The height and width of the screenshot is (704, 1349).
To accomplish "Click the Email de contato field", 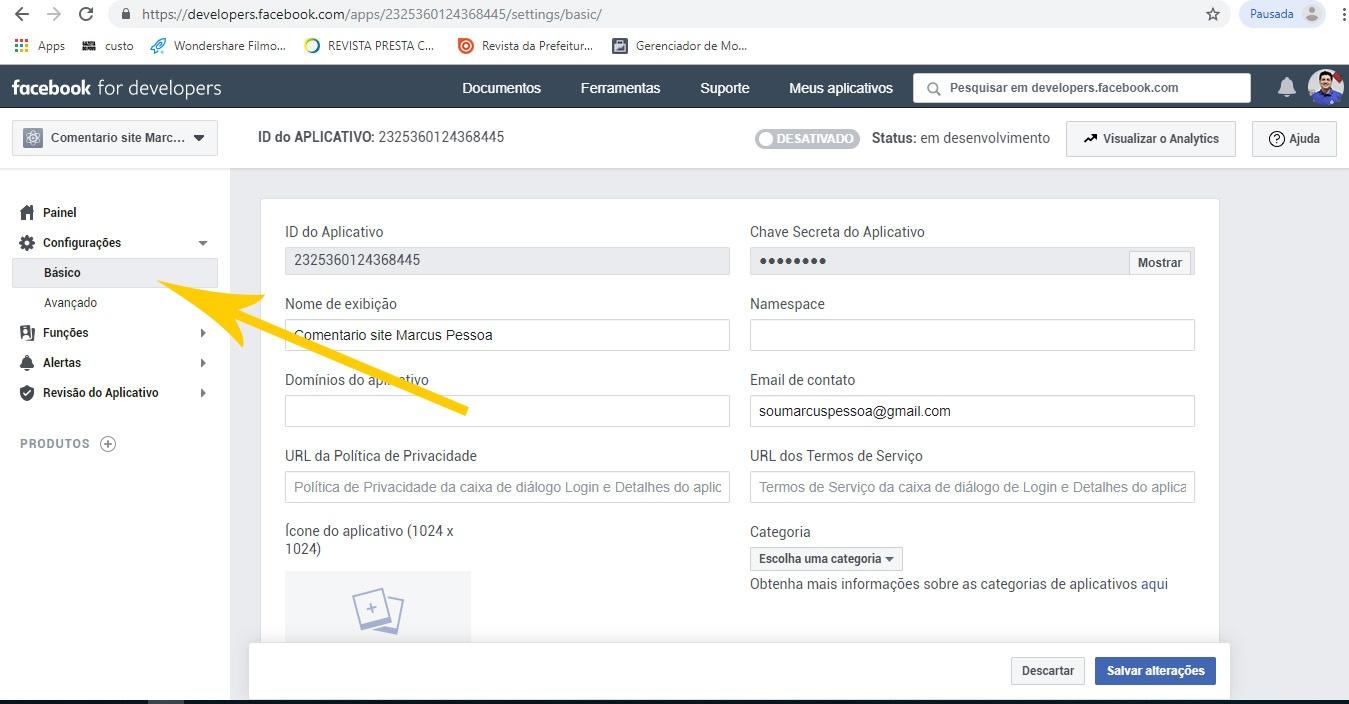I will coord(972,411).
